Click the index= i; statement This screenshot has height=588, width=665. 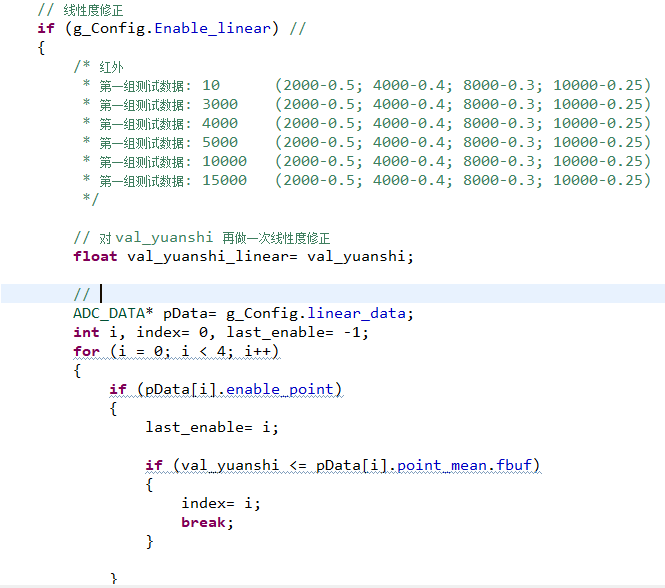pyautogui.click(x=221, y=504)
